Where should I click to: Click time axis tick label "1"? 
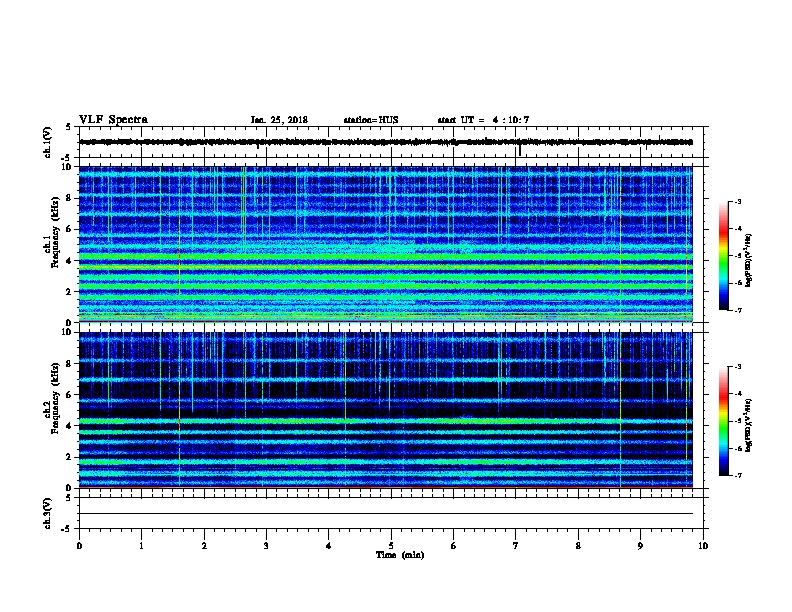(x=141, y=545)
